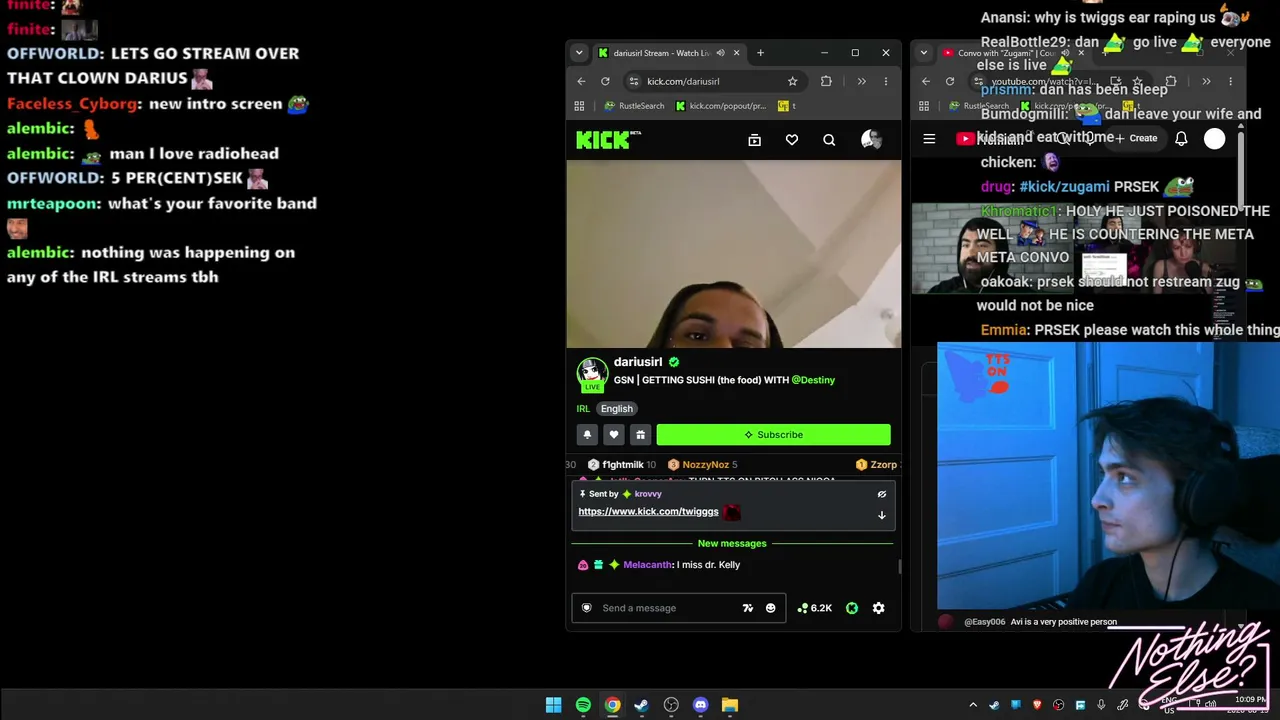Open Kick chat settings gear
Viewport: 1280px width, 720px height.
[x=878, y=608]
